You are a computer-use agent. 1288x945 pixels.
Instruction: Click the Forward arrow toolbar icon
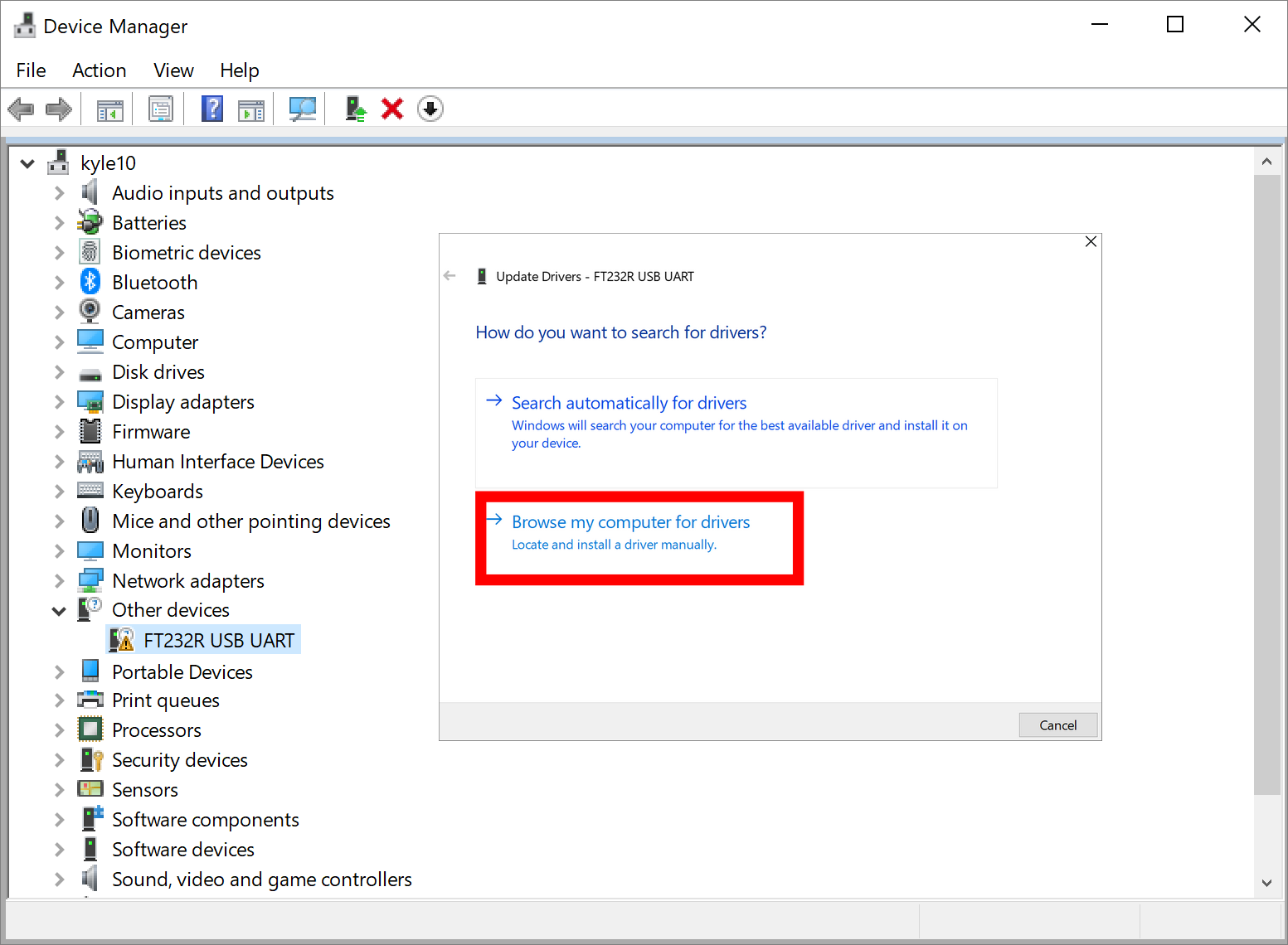pos(59,109)
